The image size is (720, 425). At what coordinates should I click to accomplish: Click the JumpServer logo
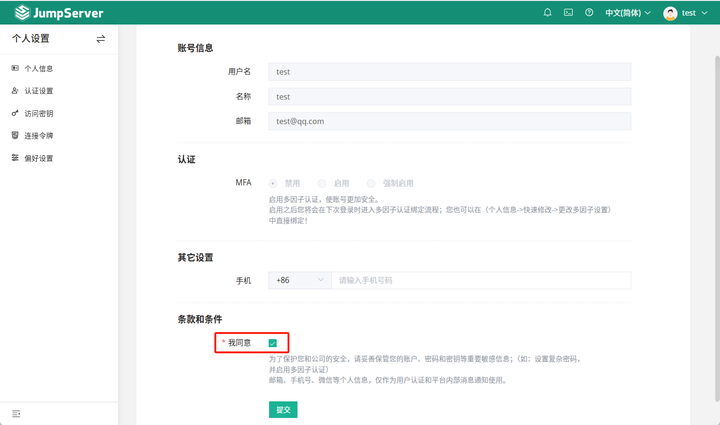(59, 13)
